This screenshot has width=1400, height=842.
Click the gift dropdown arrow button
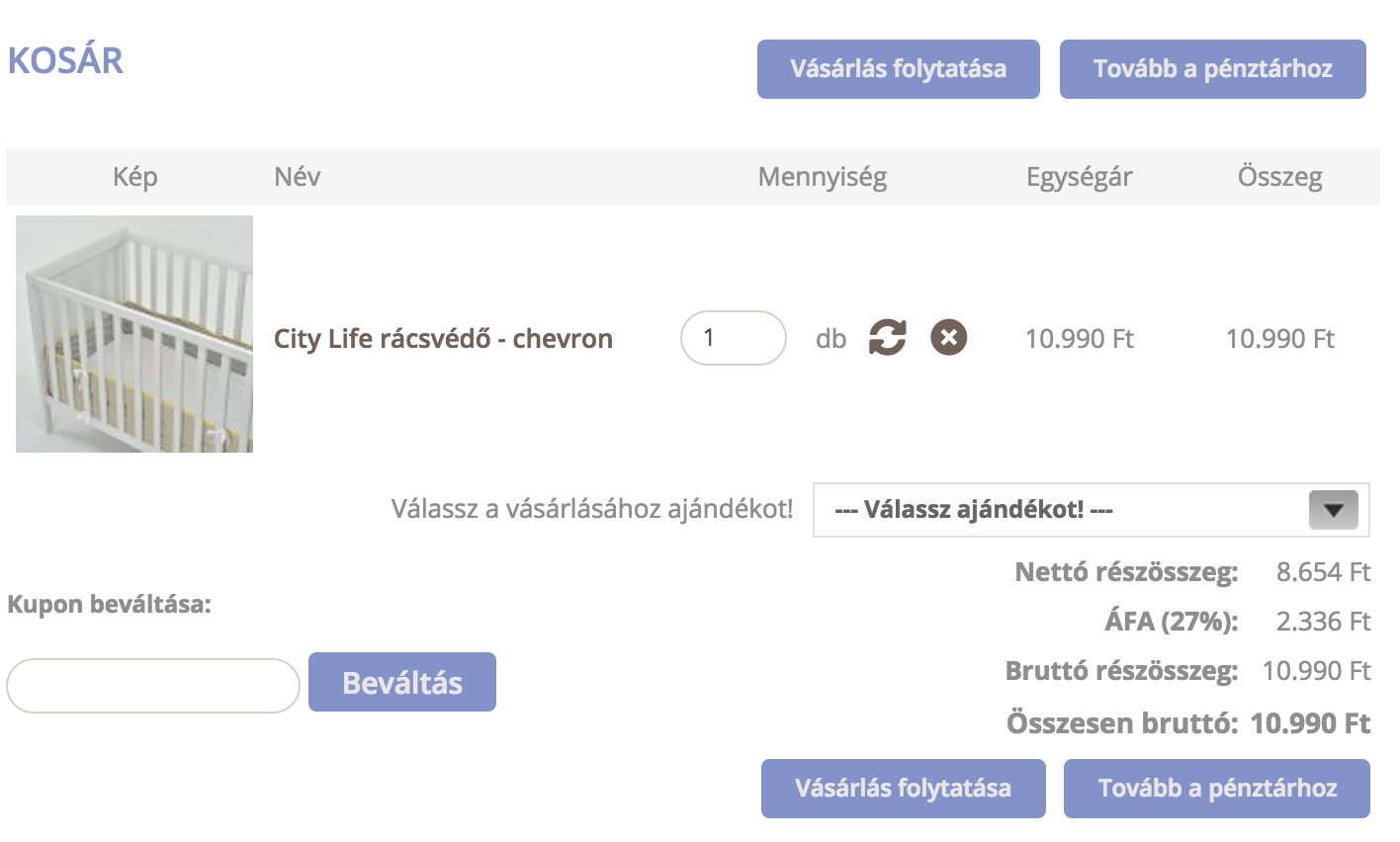tap(1333, 511)
